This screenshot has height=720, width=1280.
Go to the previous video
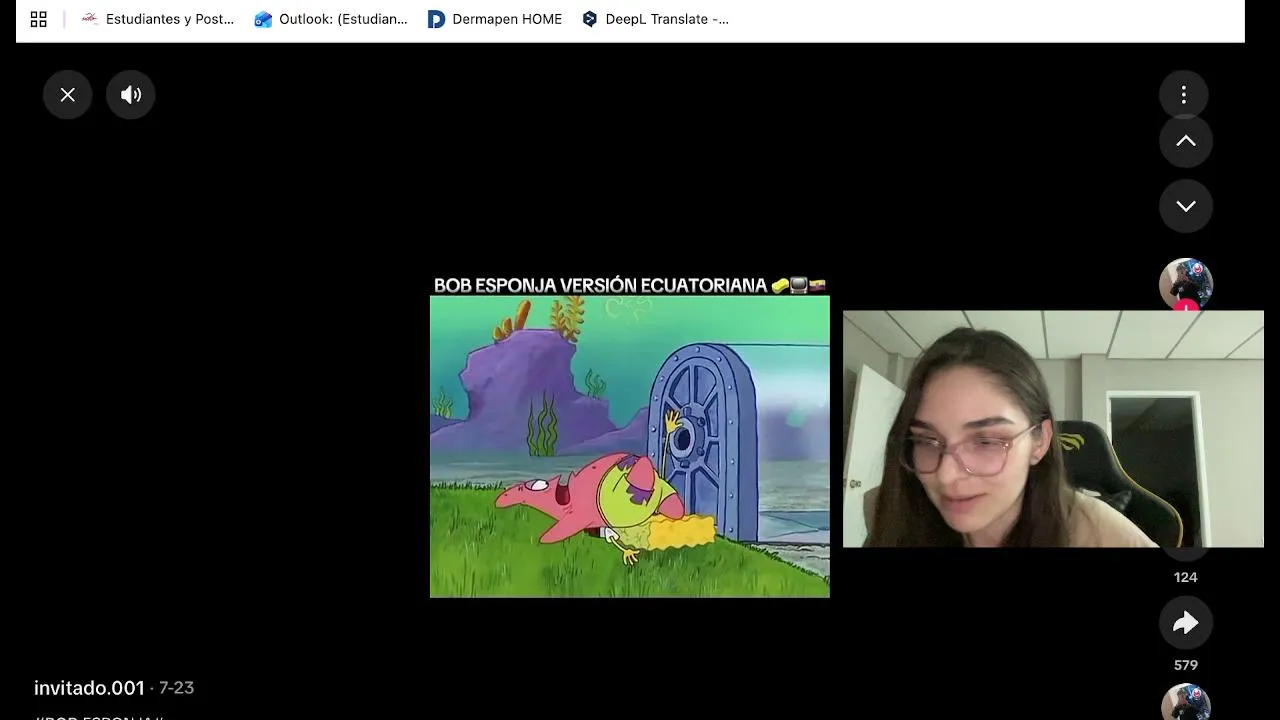(x=1186, y=142)
